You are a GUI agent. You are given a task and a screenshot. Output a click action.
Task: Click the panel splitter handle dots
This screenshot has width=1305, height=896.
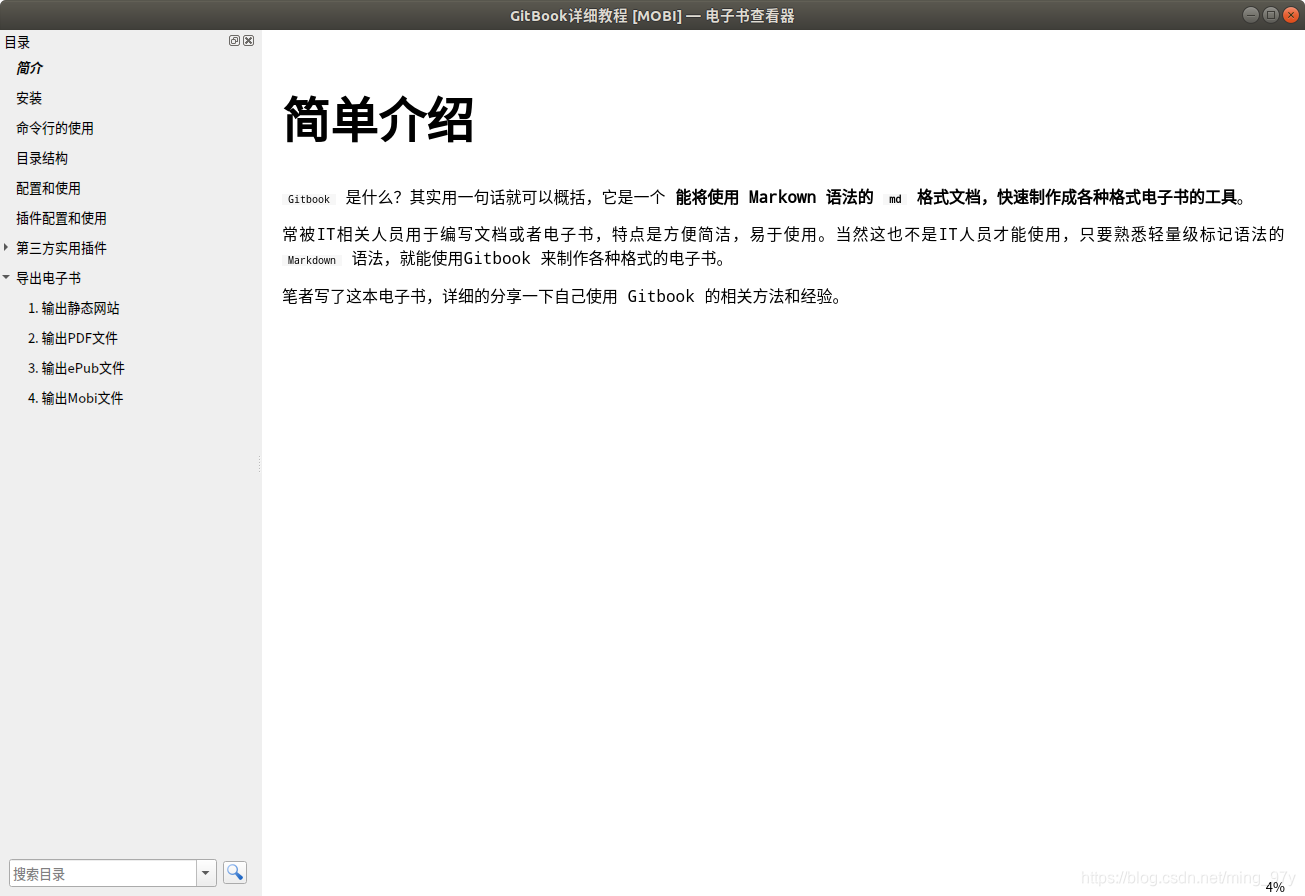point(260,464)
